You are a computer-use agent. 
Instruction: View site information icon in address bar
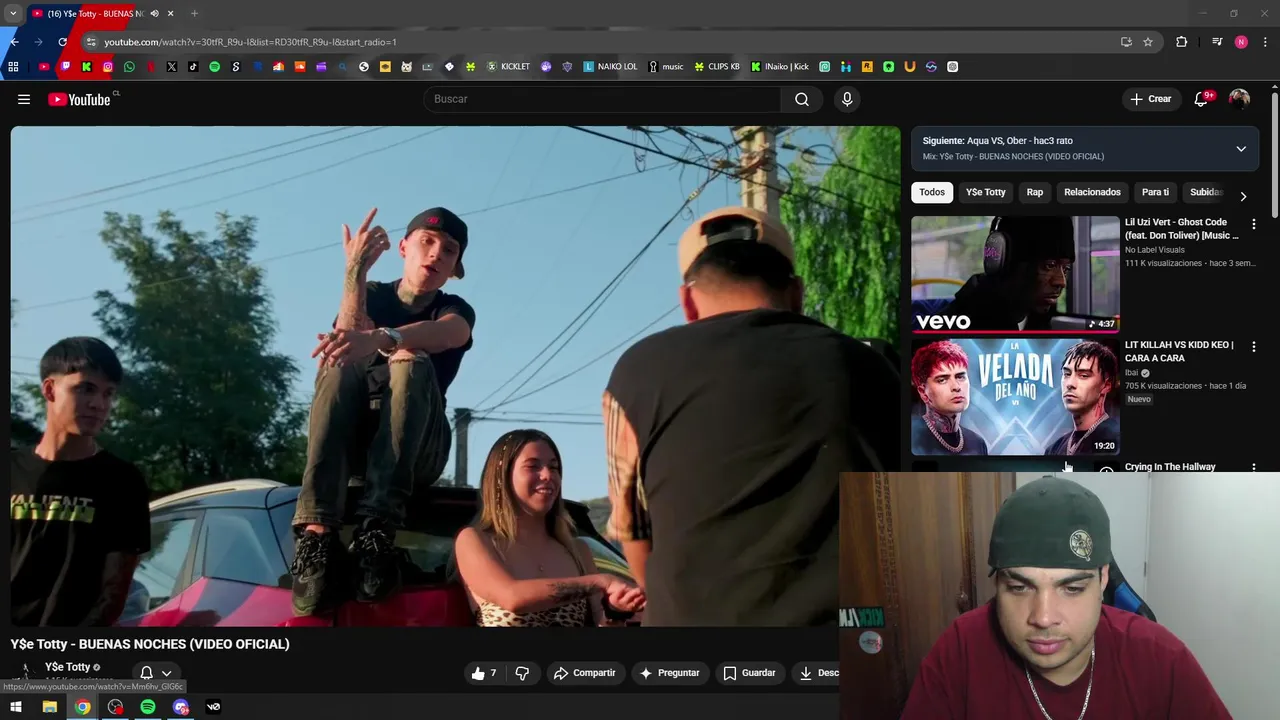(x=91, y=42)
